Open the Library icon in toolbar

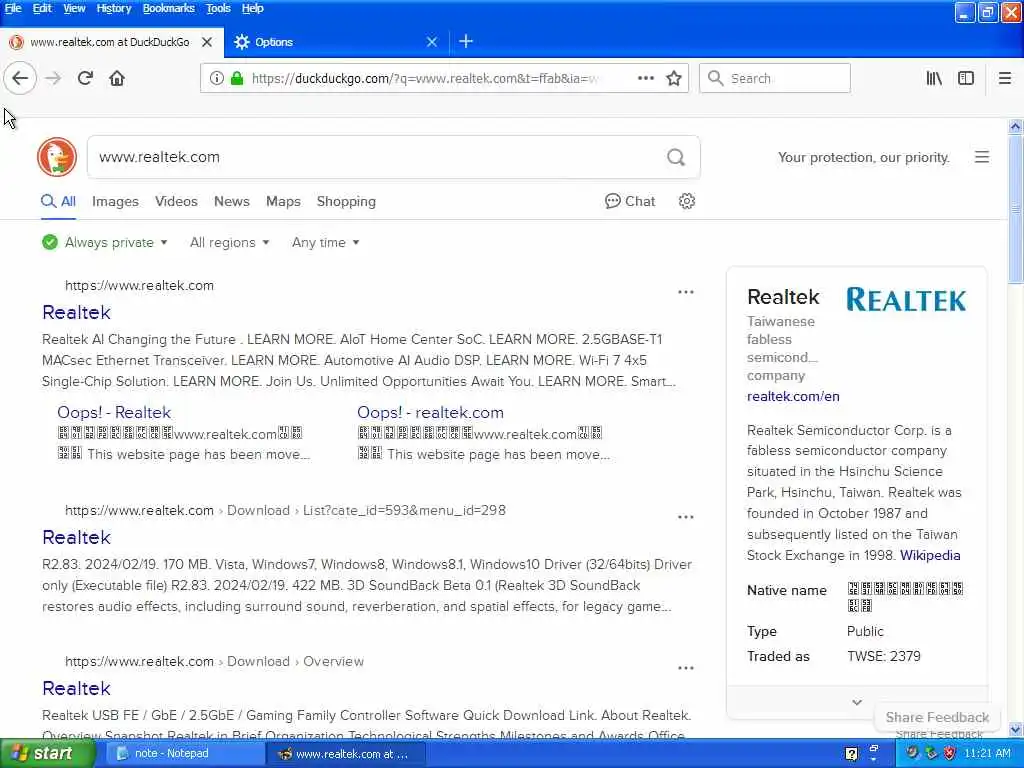[x=934, y=78]
